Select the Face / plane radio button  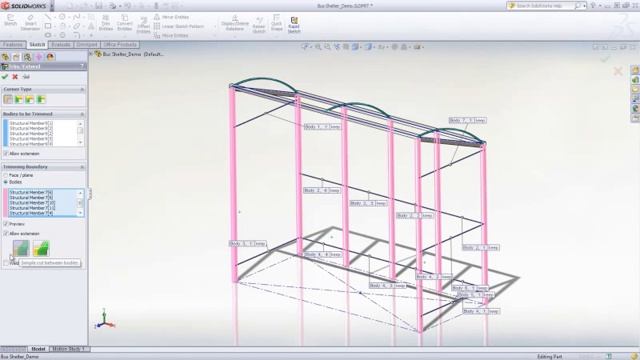click(x=6, y=175)
